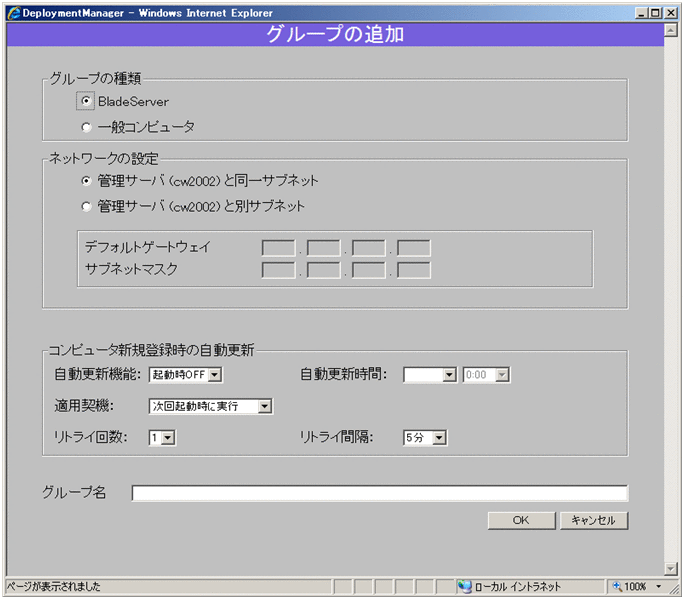Click the ページが表示されました status text

click(x=53, y=586)
